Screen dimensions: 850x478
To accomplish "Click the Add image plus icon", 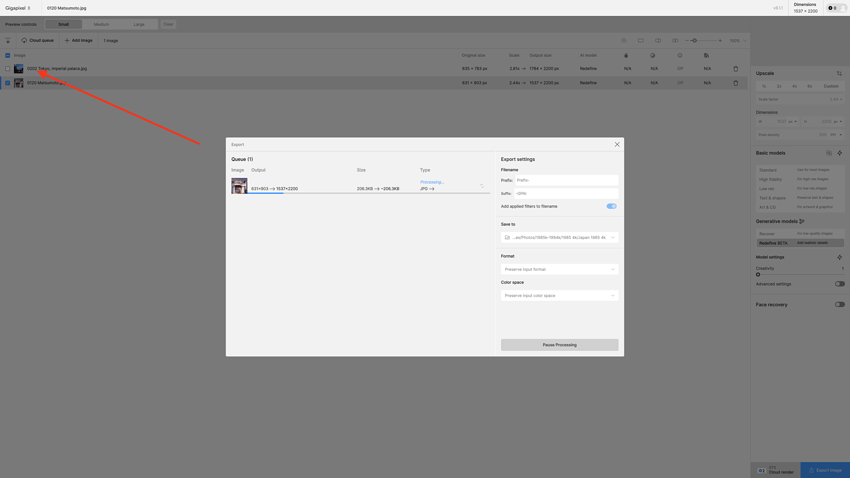I will [67, 41].
